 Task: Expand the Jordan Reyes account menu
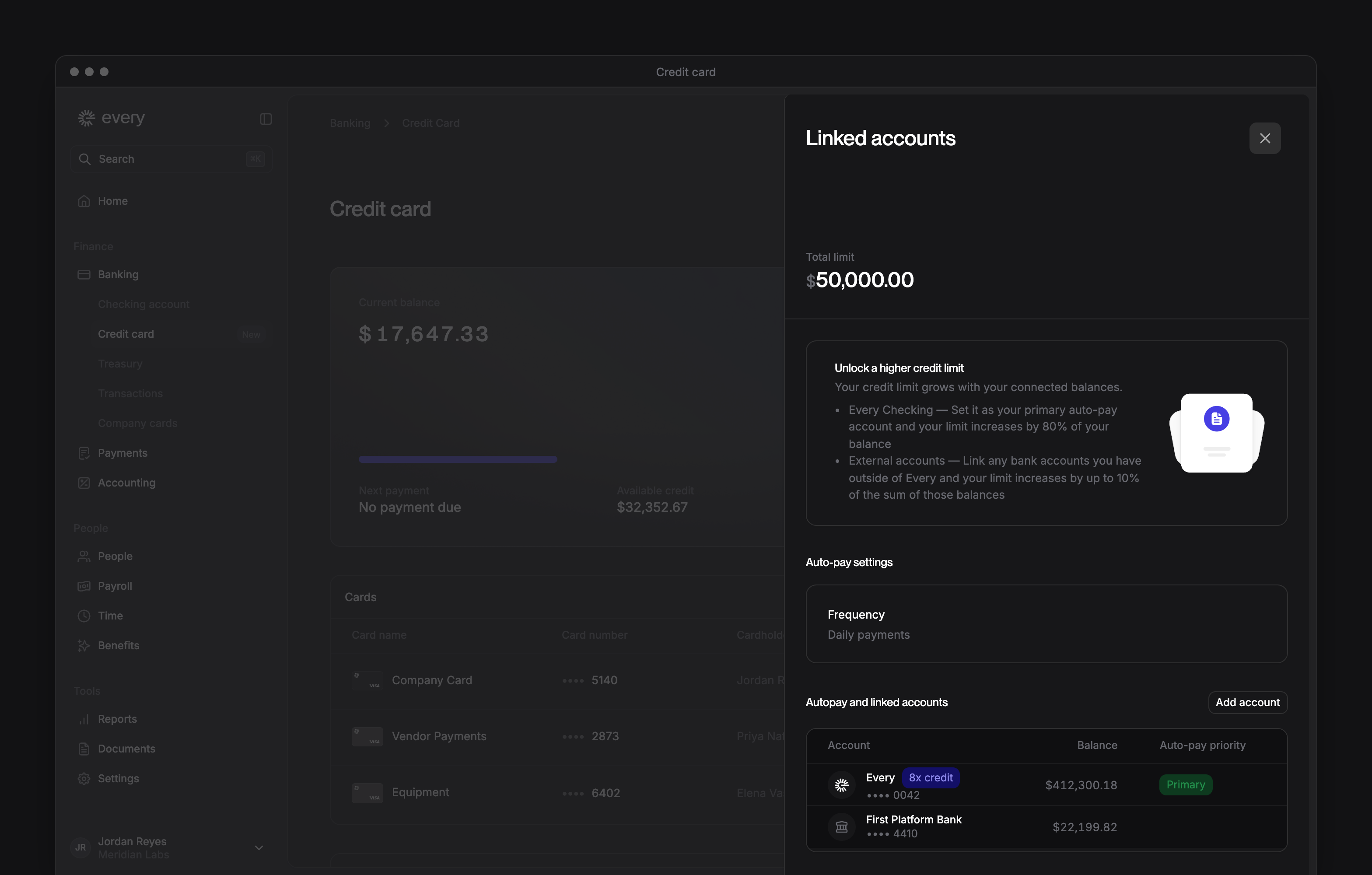259,847
